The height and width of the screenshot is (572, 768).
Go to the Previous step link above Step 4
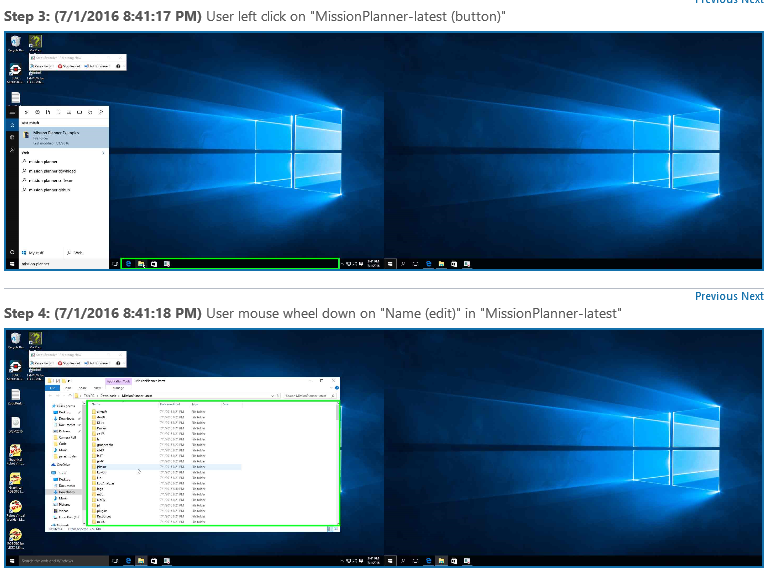point(717,296)
